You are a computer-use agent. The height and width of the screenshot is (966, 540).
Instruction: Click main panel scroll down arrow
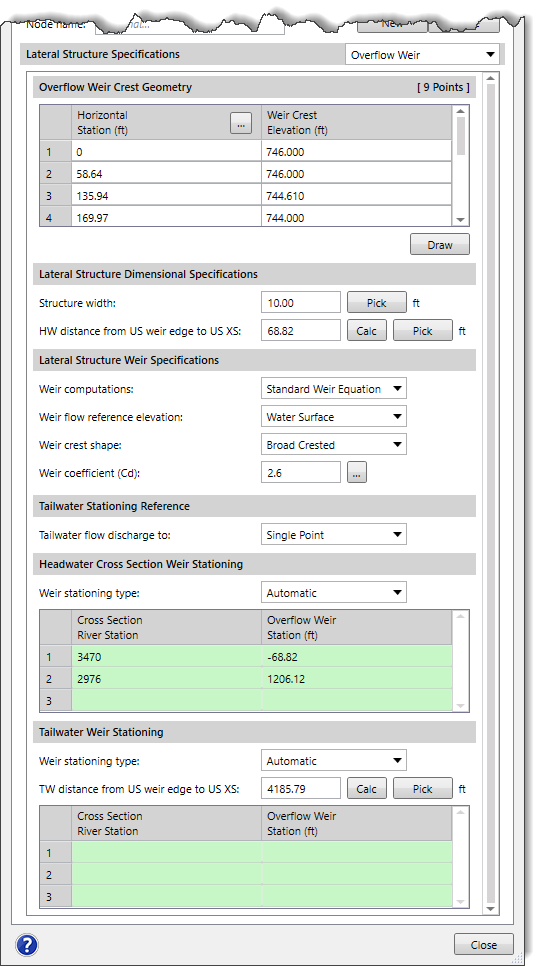[491, 908]
